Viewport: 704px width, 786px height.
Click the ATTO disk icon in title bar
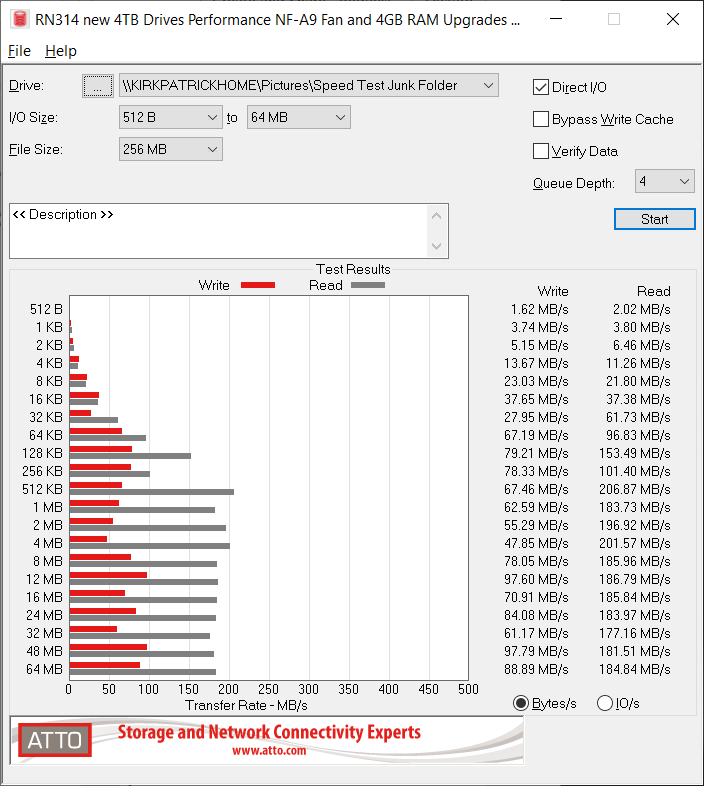coord(20,19)
